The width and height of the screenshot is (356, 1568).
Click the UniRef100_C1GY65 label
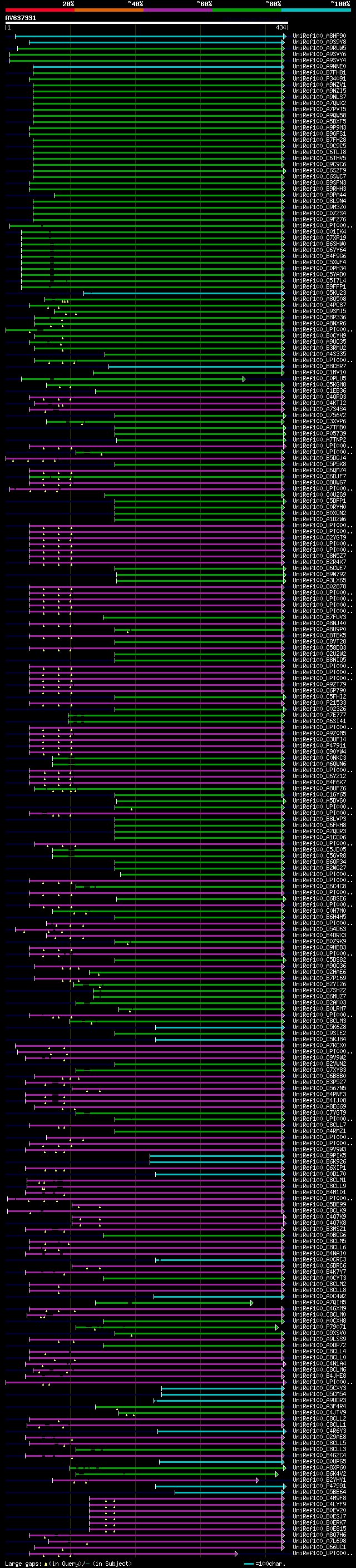(x=319, y=795)
